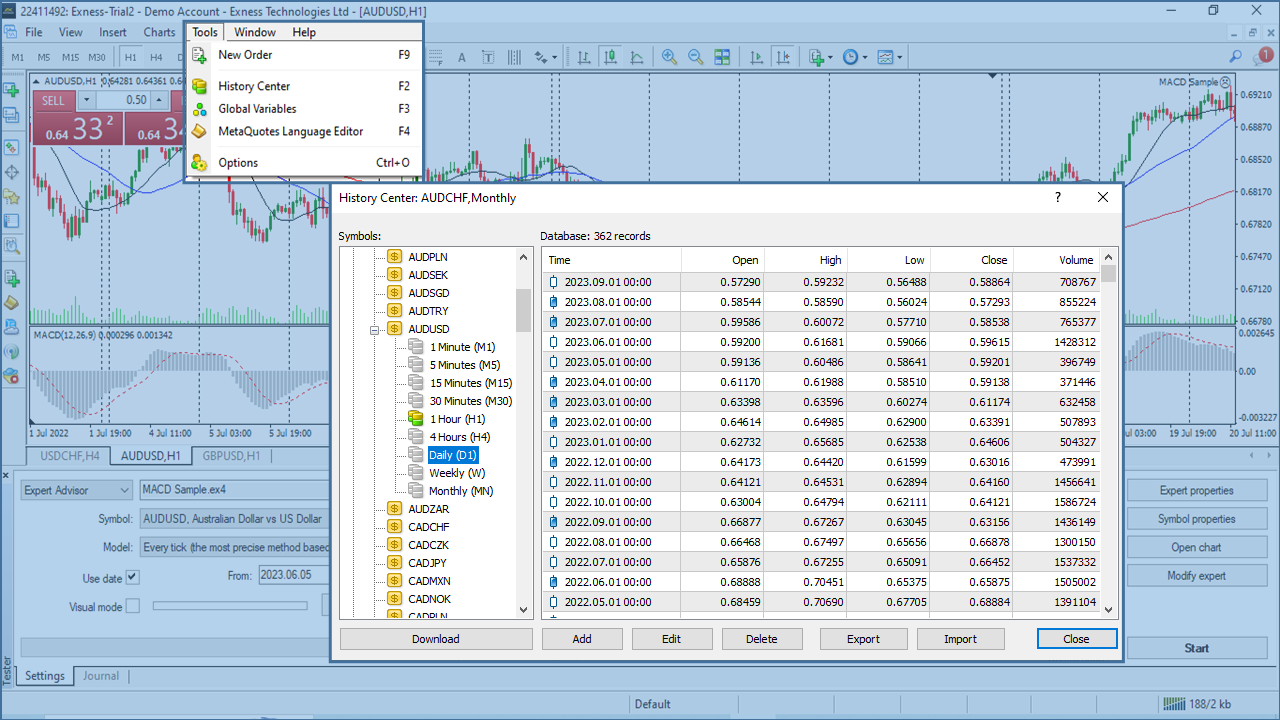Select the candlestick chart type icon

[609, 57]
